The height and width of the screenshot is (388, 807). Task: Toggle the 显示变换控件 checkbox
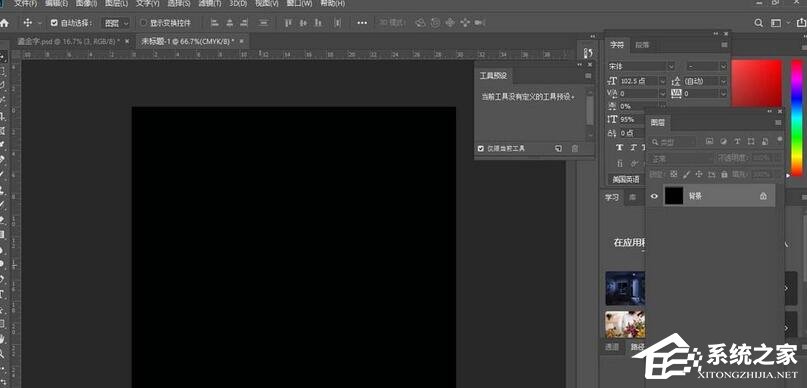[144, 23]
